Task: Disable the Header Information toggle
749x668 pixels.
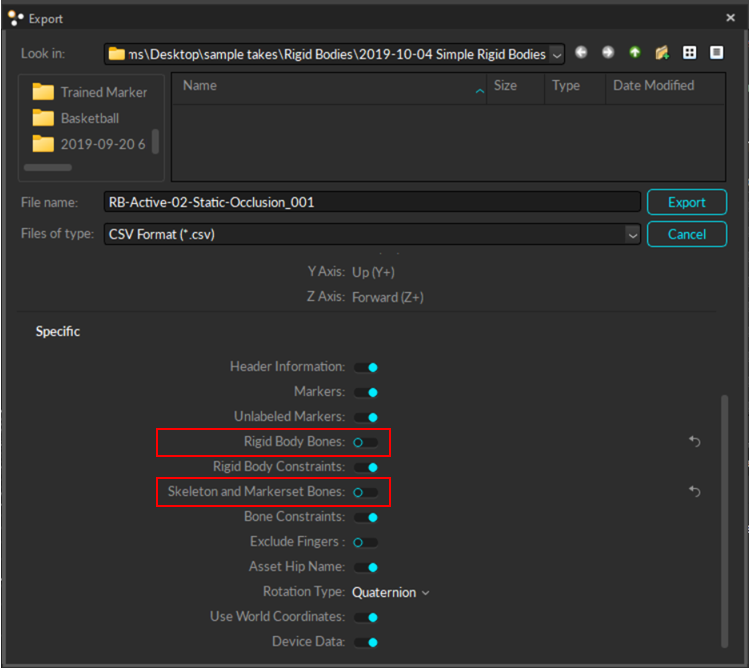Action: 365,367
